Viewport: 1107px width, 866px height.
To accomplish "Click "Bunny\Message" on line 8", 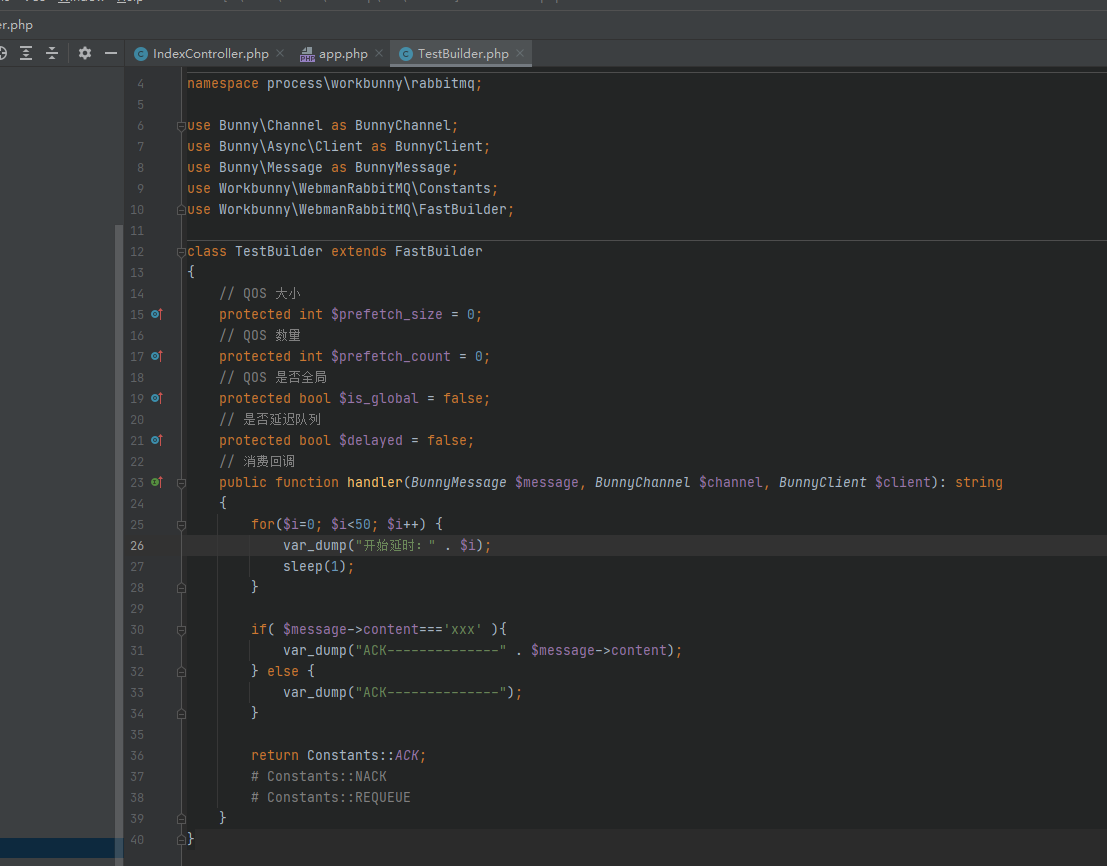I will pos(270,168).
